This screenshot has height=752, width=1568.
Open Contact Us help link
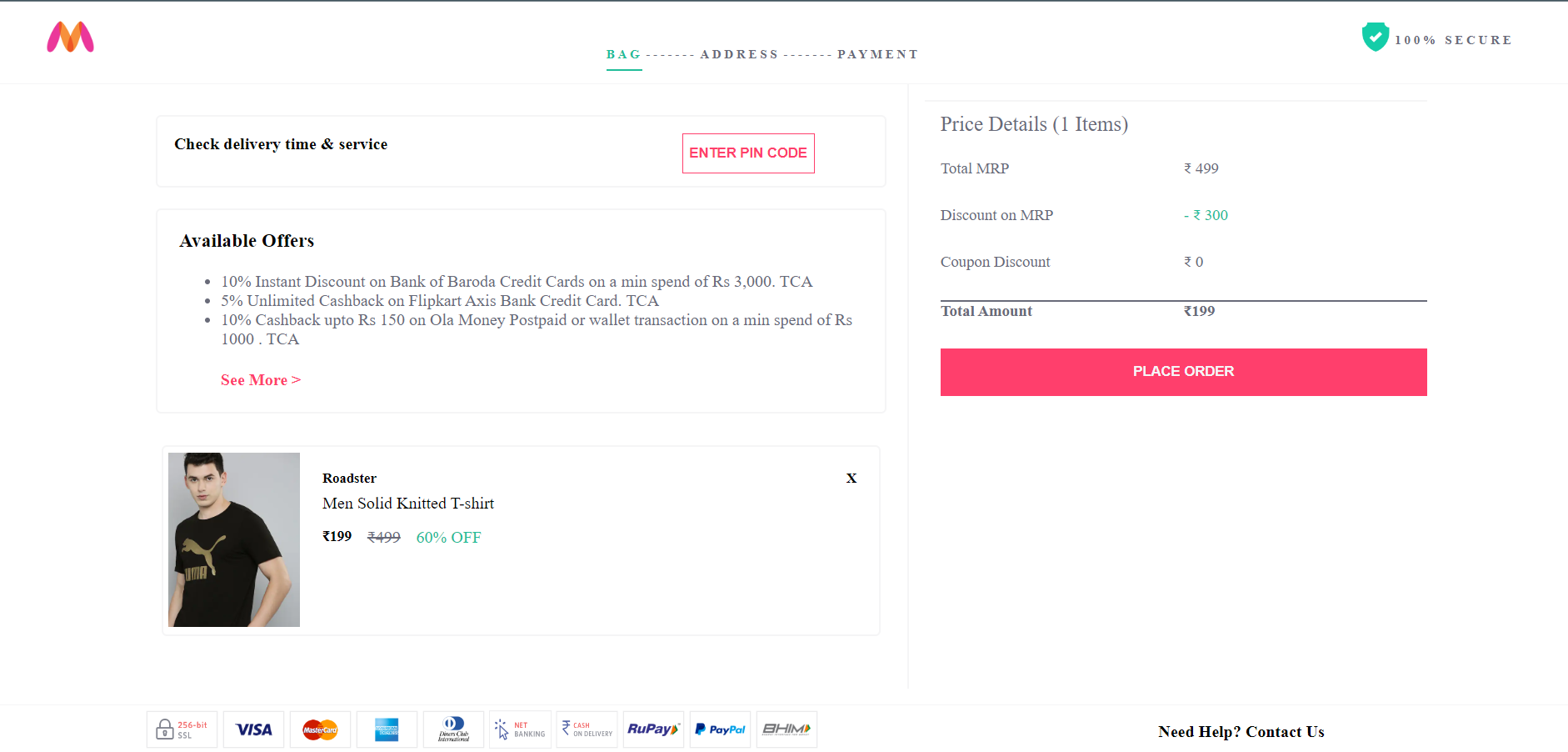pos(1286,732)
